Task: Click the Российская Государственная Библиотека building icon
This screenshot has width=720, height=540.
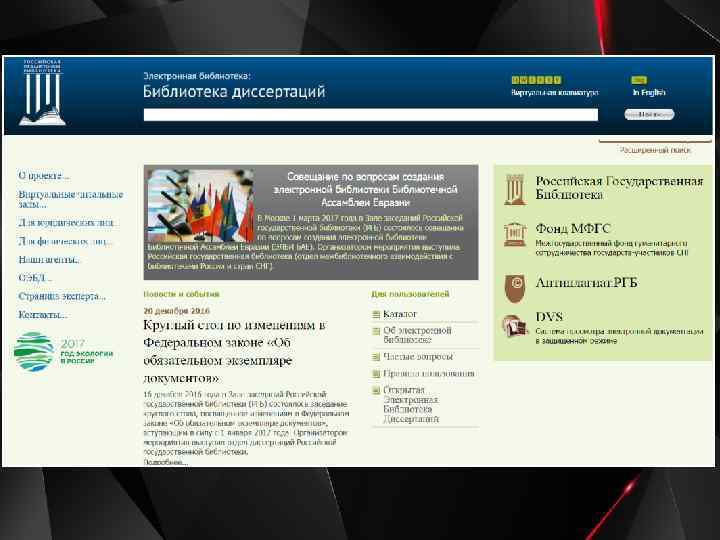Action: pos(515,189)
